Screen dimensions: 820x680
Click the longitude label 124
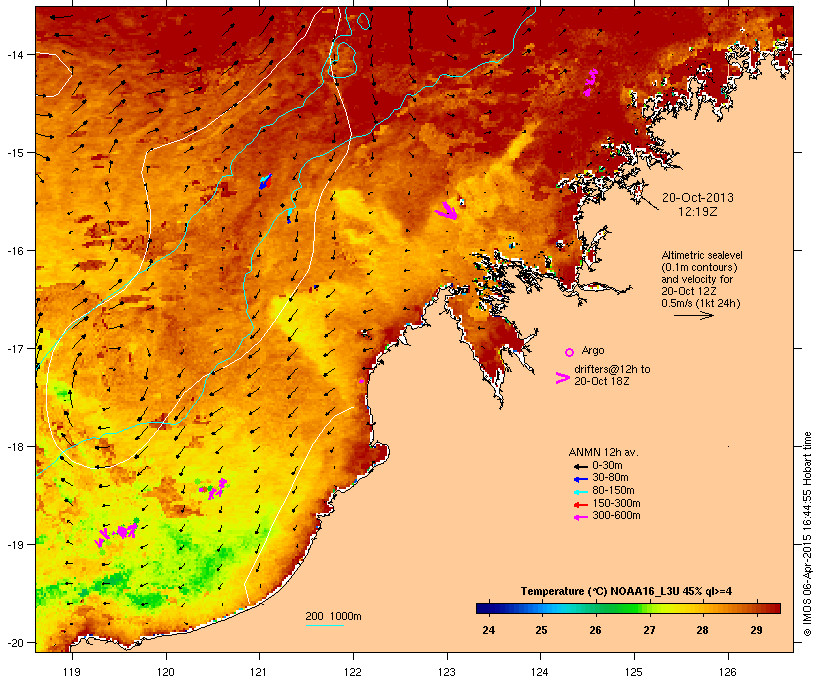coord(540,672)
